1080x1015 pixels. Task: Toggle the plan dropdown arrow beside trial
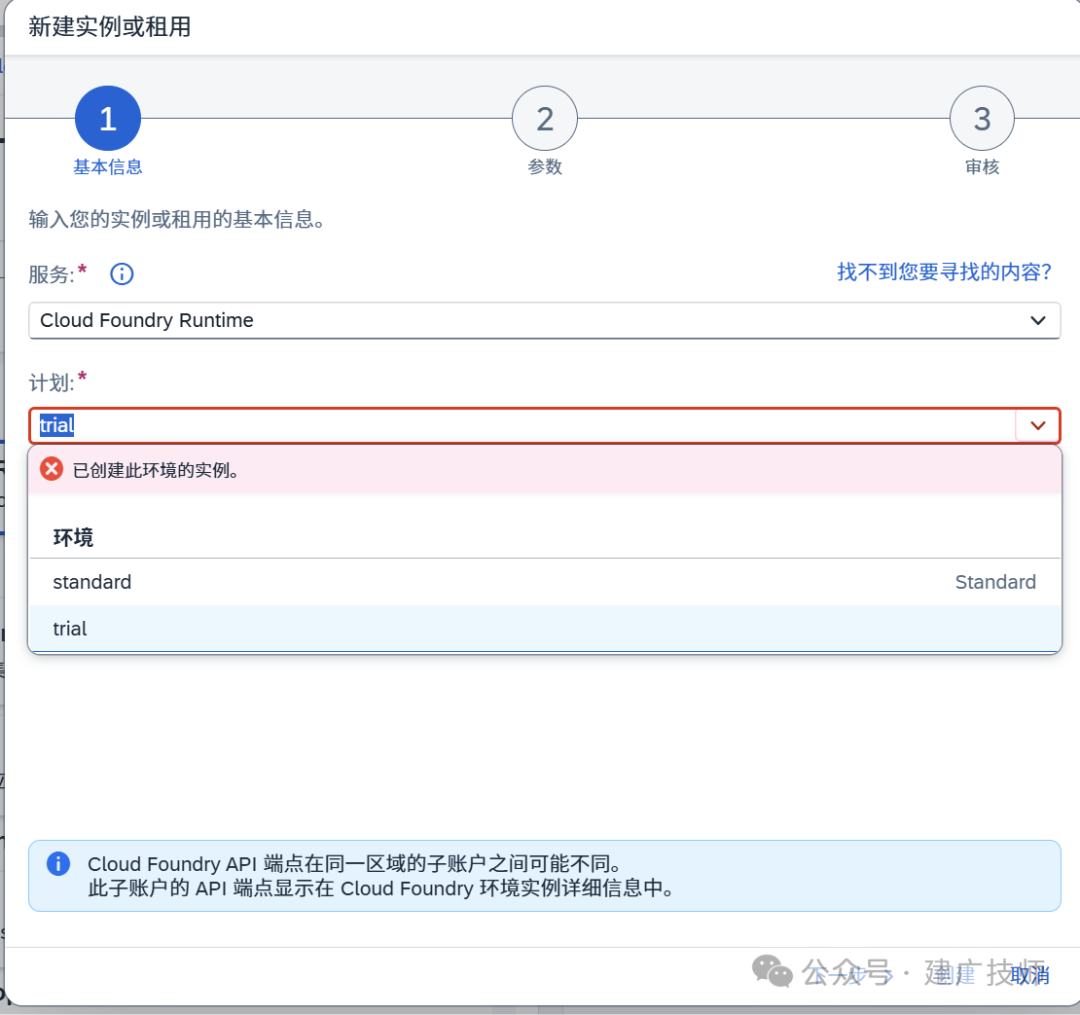pos(1037,426)
